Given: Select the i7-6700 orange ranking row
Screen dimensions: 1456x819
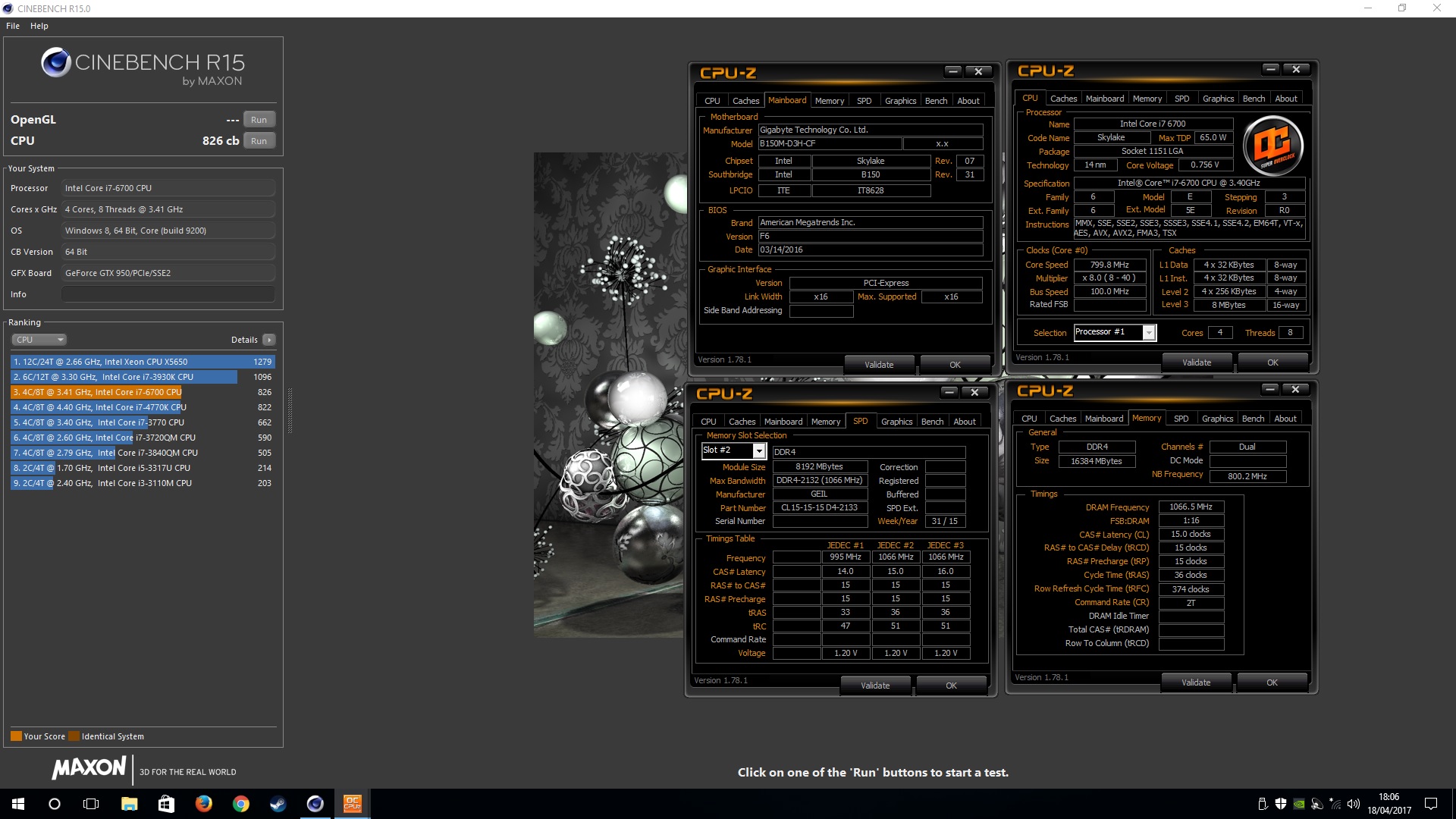Looking at the screenshot, I should 143,392.
